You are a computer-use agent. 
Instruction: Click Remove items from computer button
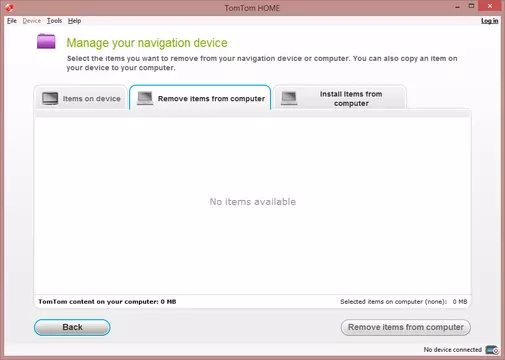(406, 327)
